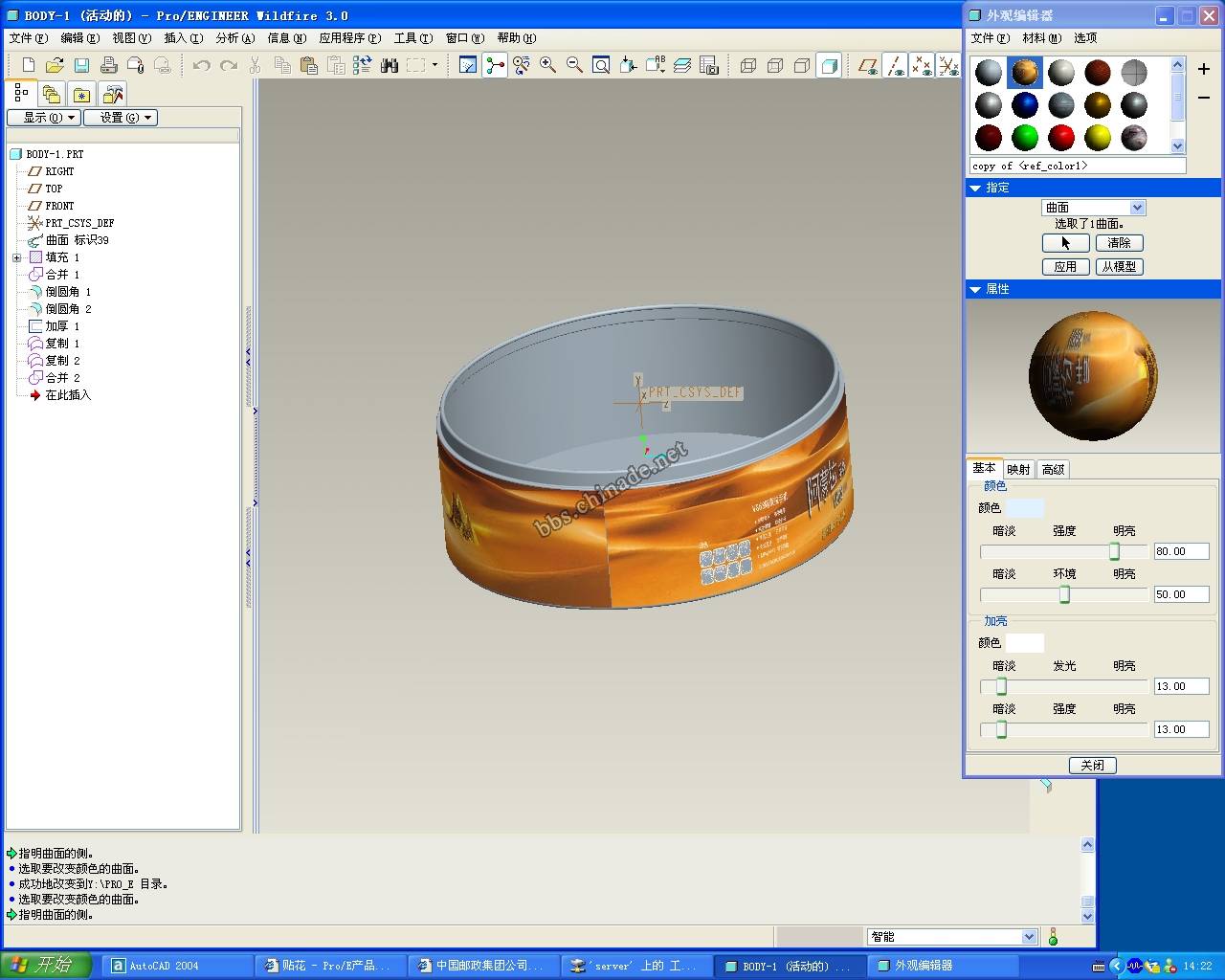
Task: Click the 环境 ambient slider handle
Action: tap(1064, 595)
